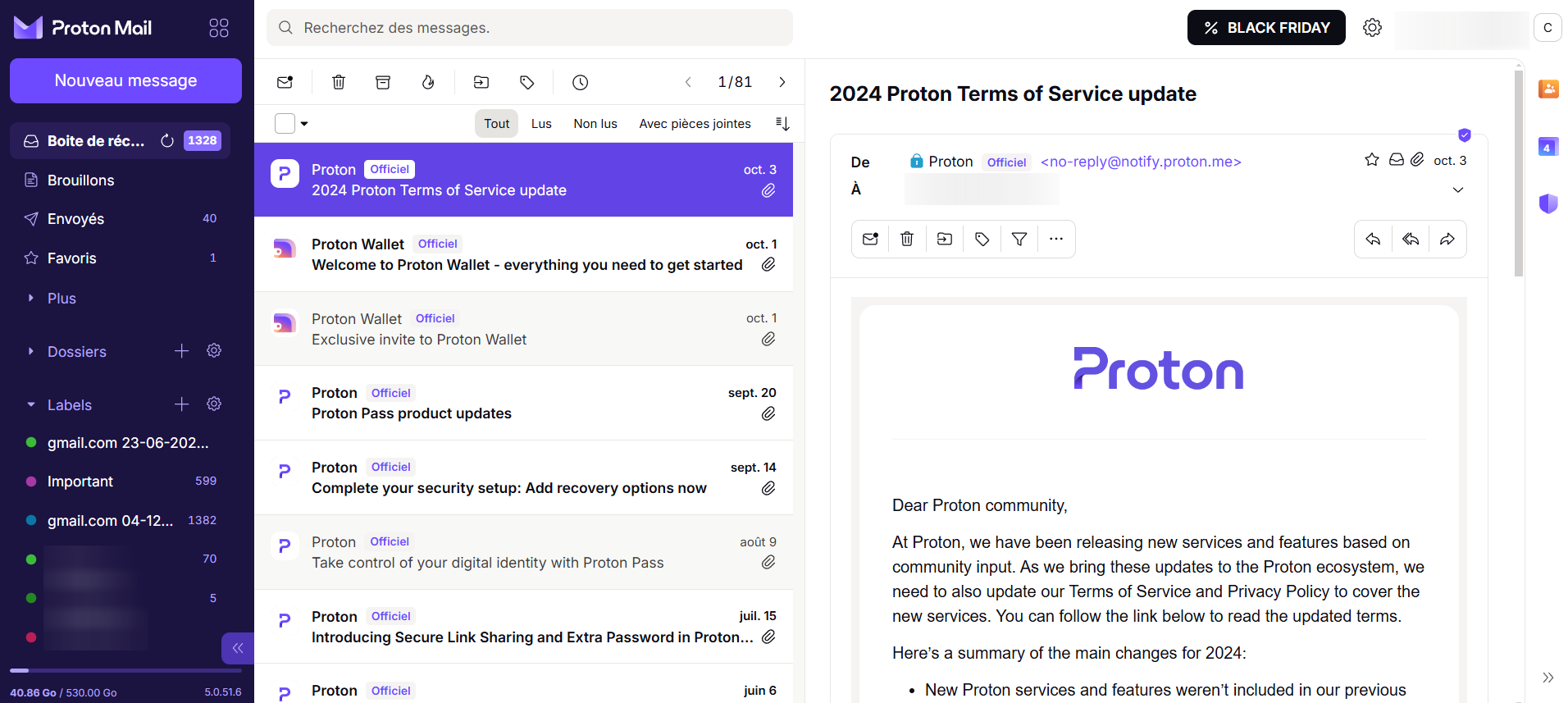
Task: Collapse the right side panel chevrons
Action: pyautogui.click(x=1548, y=678)
